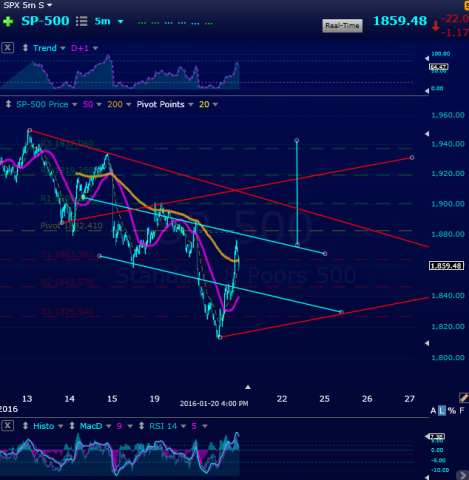Viewport: 469px width, 480px height.
Task: Open the 200 moving average dropdown
Action: [129, 105]
